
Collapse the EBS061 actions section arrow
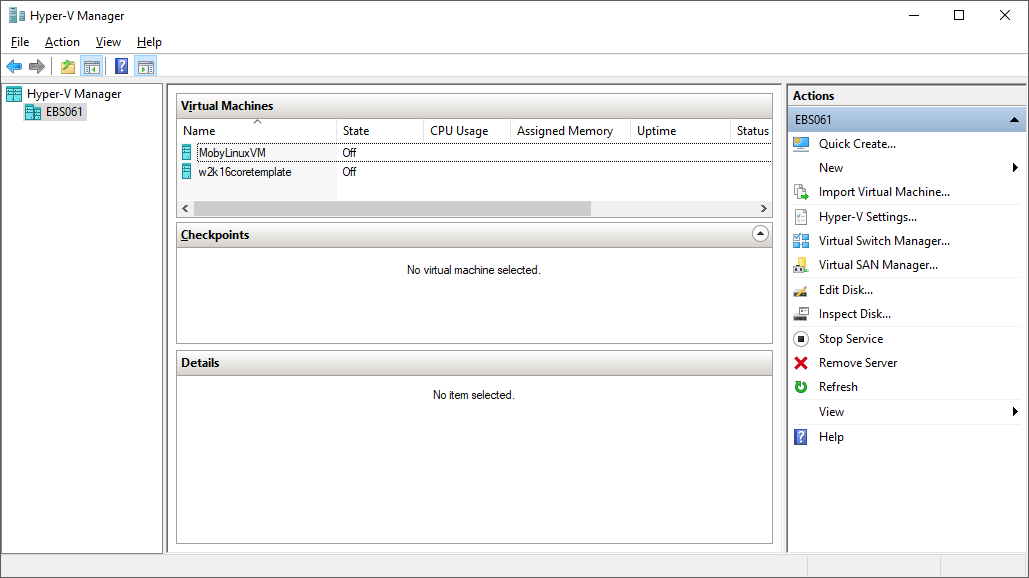coord(1015,119)
